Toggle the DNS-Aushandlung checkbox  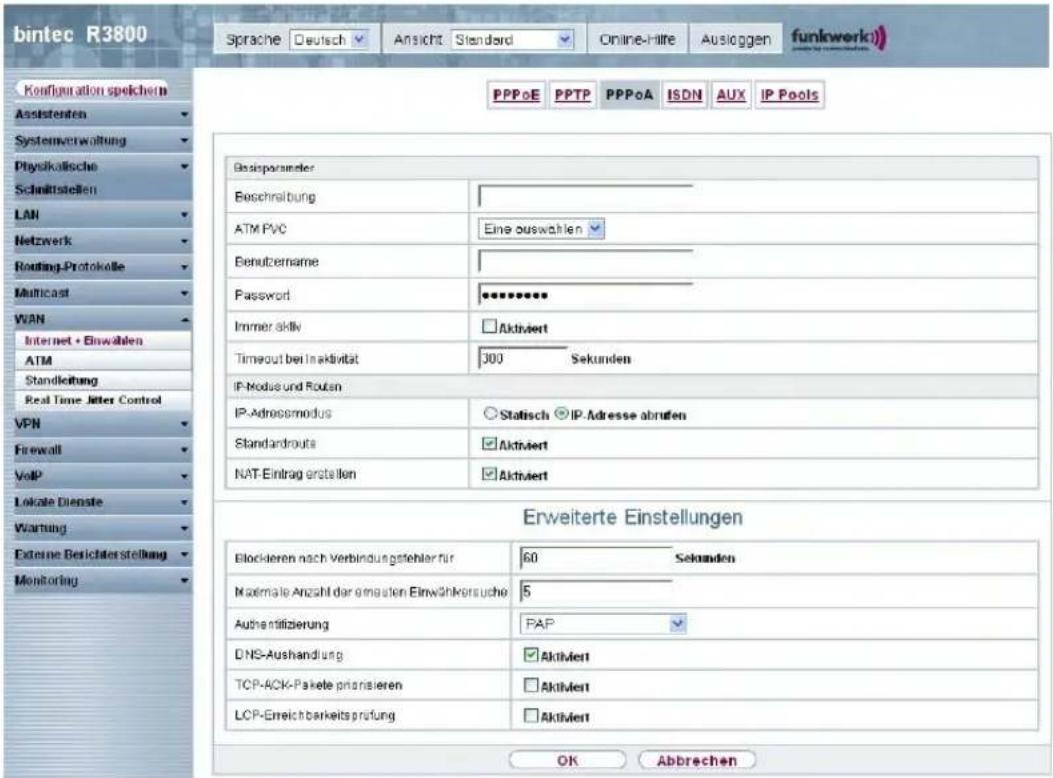point(531,654)
